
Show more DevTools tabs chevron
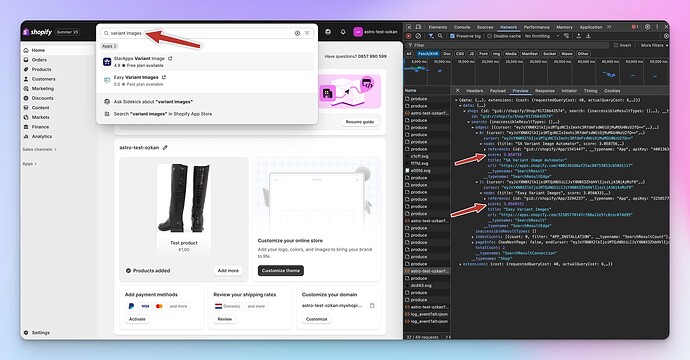(x=609, y=27)
